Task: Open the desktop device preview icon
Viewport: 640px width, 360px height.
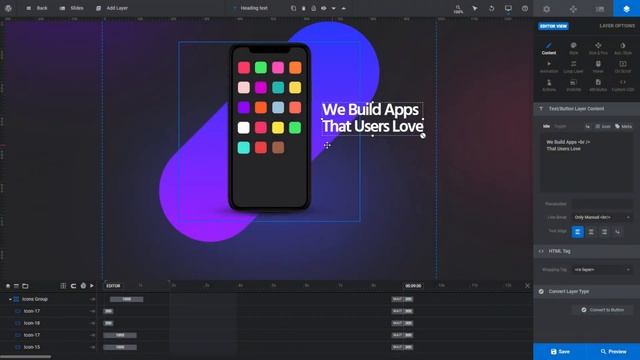Action: pos(508,8)
